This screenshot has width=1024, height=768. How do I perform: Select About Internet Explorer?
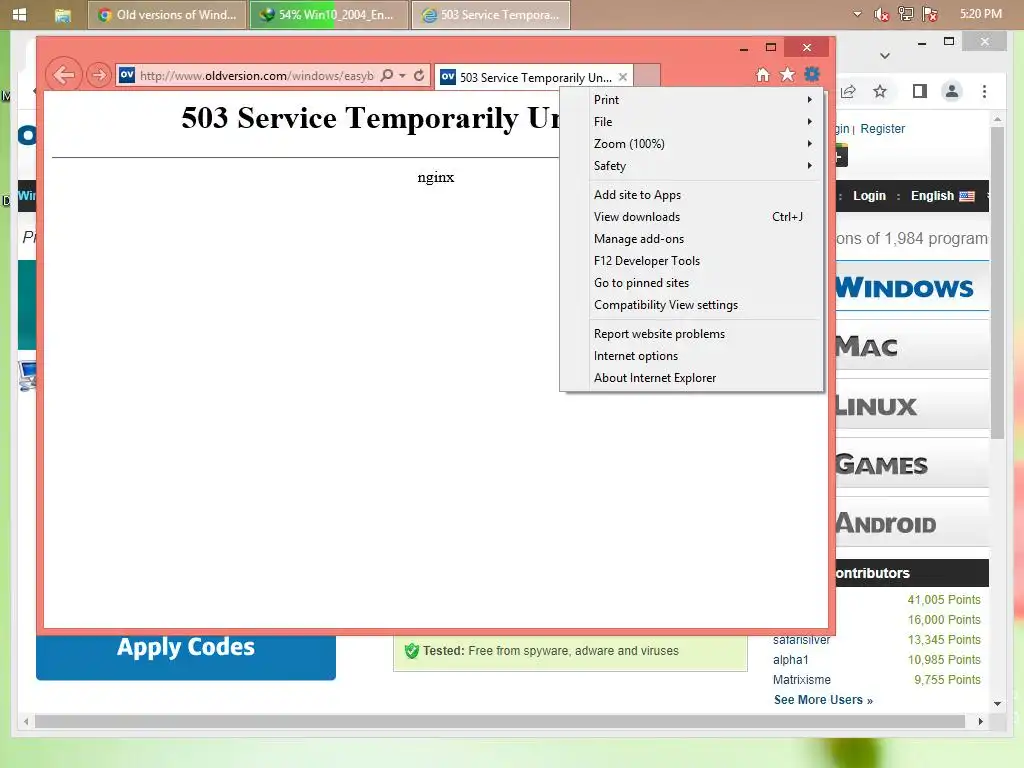click(692, 378)
